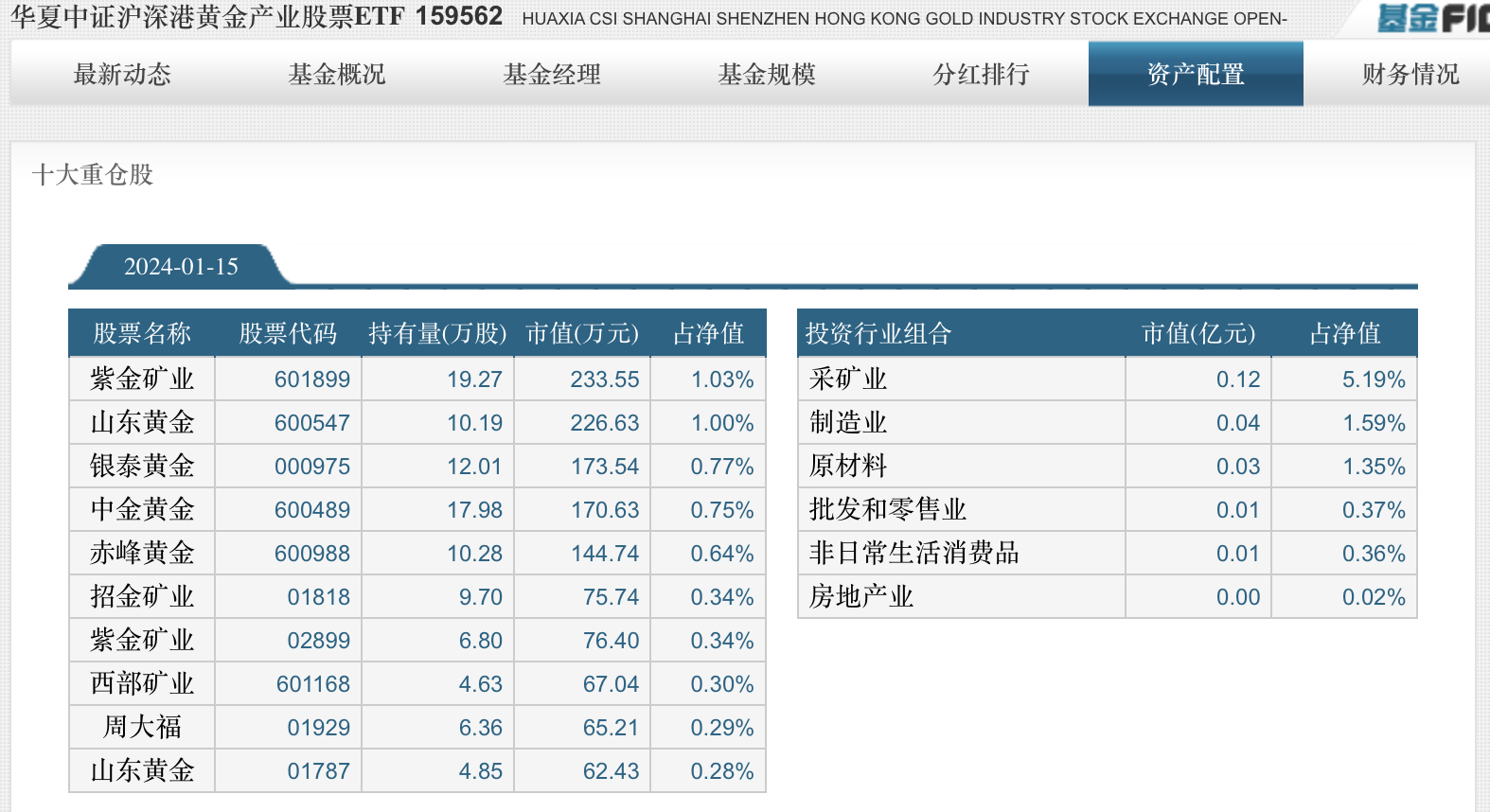1490x812 pixels.
Task: Click the 市值(万元) column header
Action: click(582, 333)
